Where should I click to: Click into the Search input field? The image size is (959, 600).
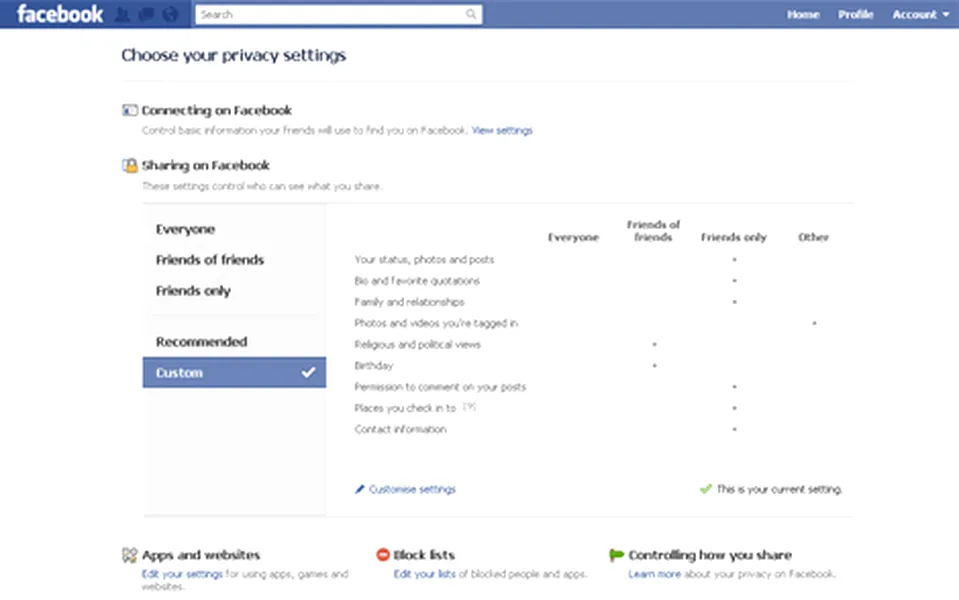pyautogui.click(x=330, y=15)
